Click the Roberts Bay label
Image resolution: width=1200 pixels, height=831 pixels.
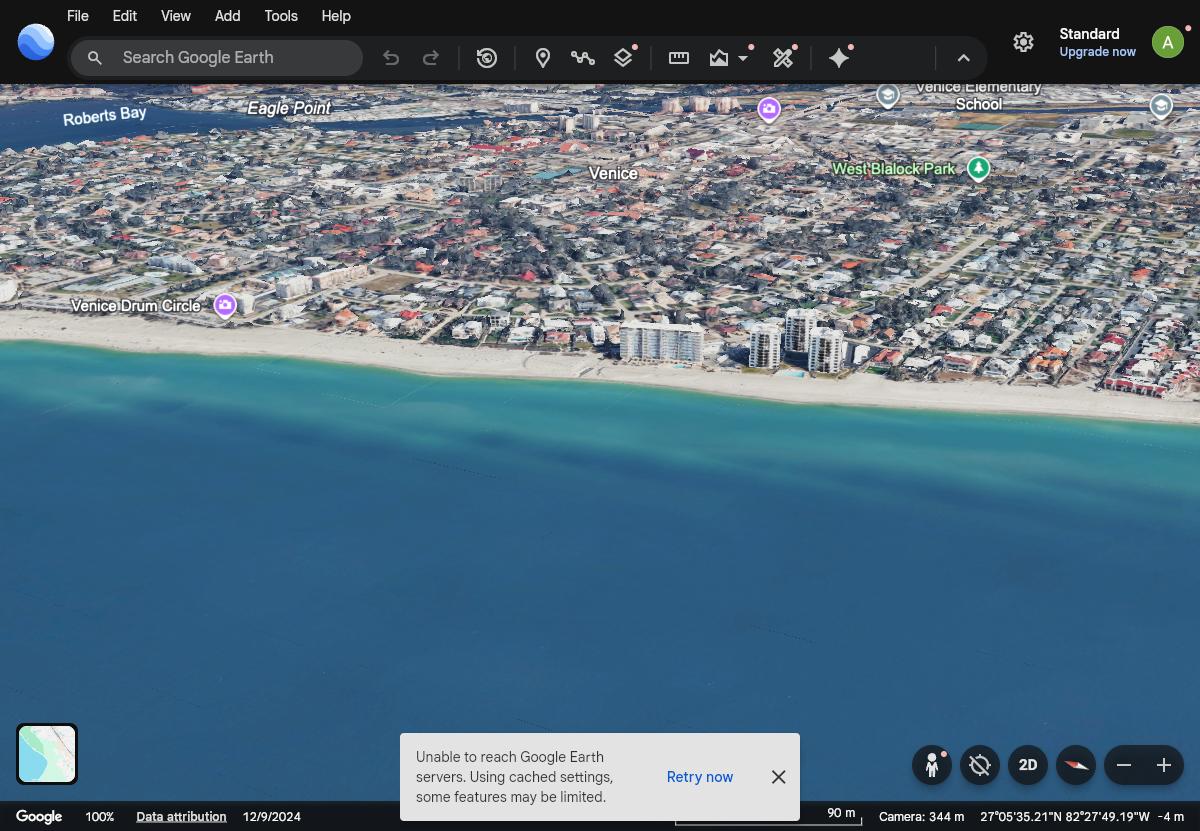(105, 116)
